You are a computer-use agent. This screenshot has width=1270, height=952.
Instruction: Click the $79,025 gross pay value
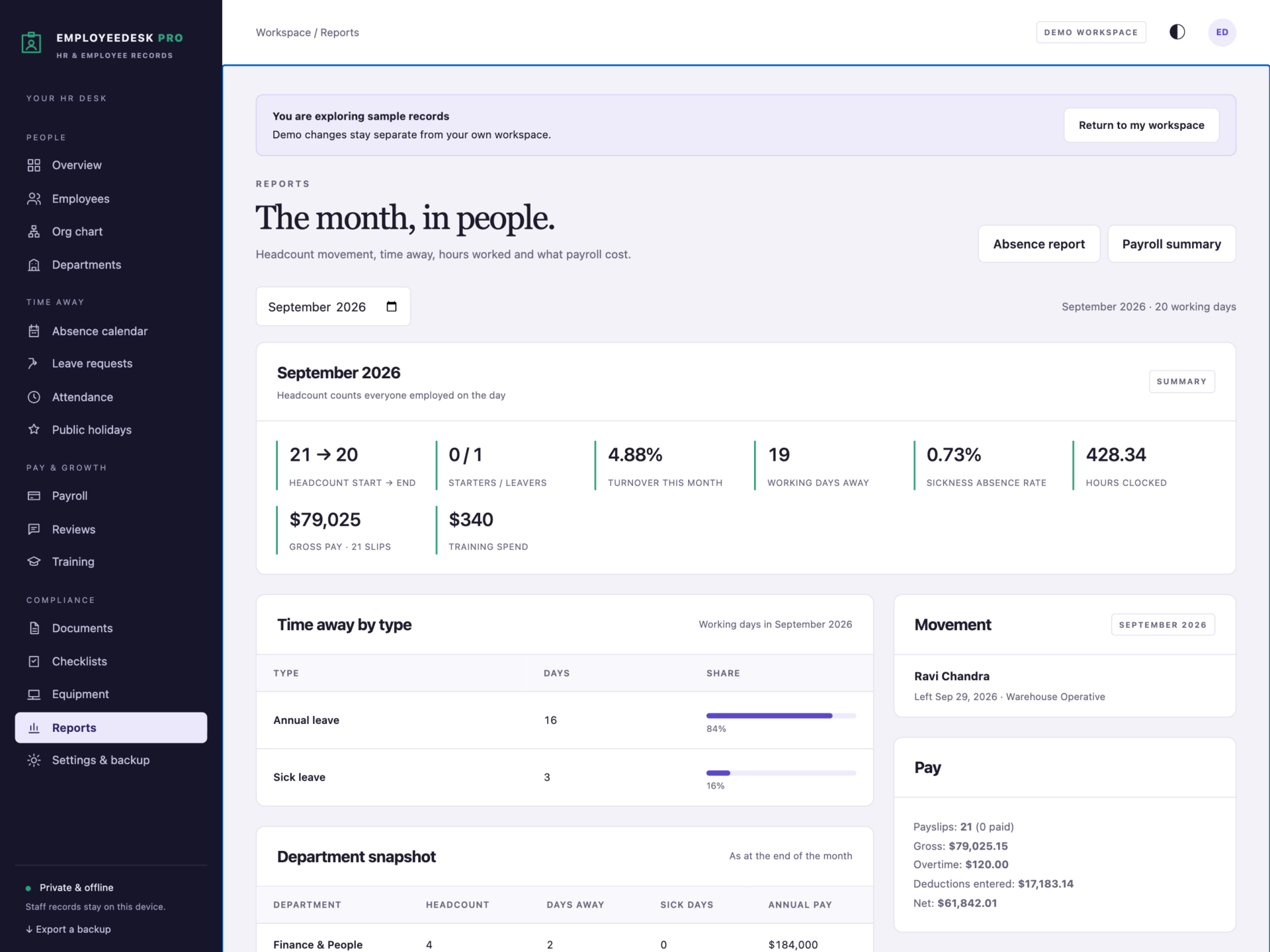coord(325,519)
